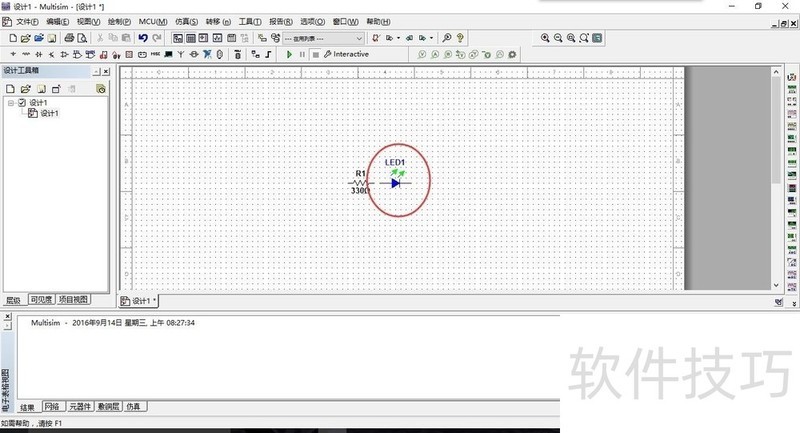Viewport: 800px width, 433px height.
Task: Click the New file icon in main toolbar
Action: 13,38
